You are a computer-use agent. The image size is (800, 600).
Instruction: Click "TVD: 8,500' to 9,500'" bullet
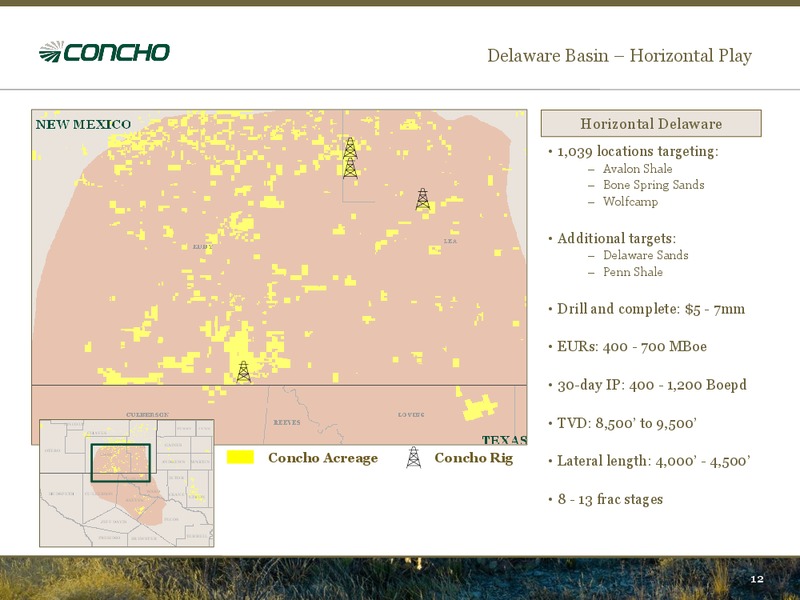627,423
